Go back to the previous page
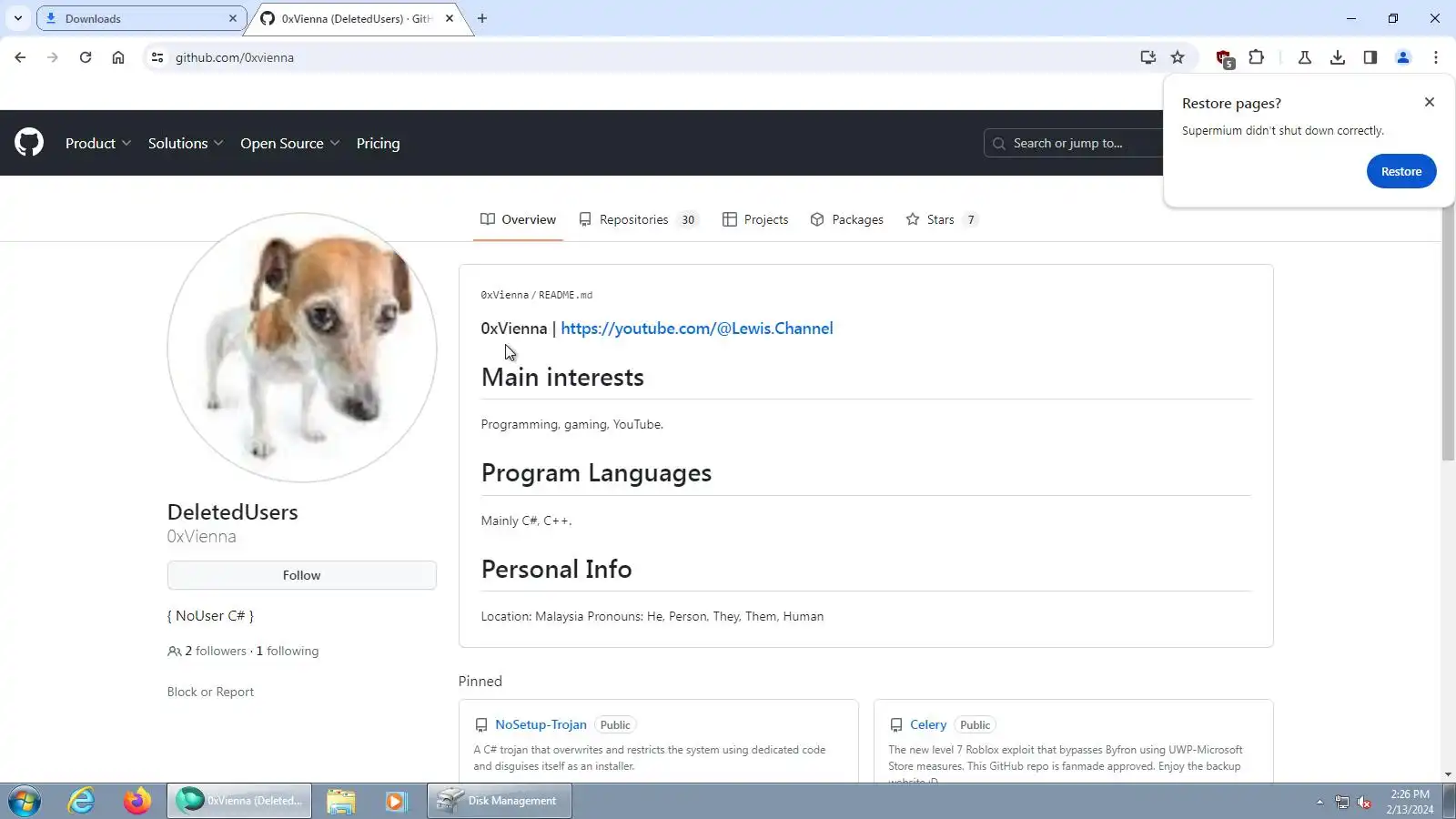Image resolution: width=1456 pixels, height=819 pixels. pyautogui.click(x=20, y=57)
